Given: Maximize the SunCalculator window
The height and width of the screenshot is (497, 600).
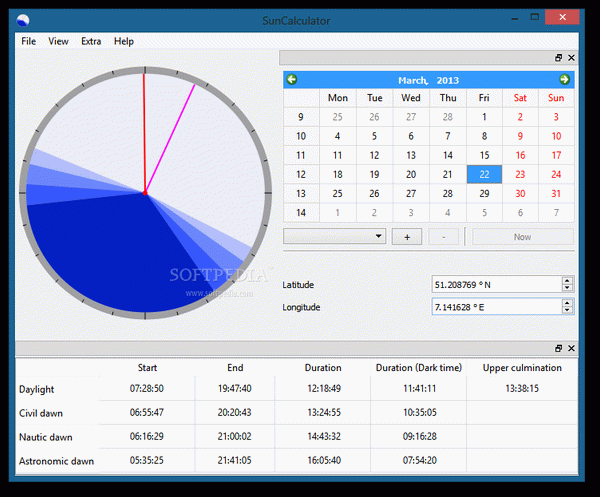Looking at the screenshot, I should [x=535, y=17].
